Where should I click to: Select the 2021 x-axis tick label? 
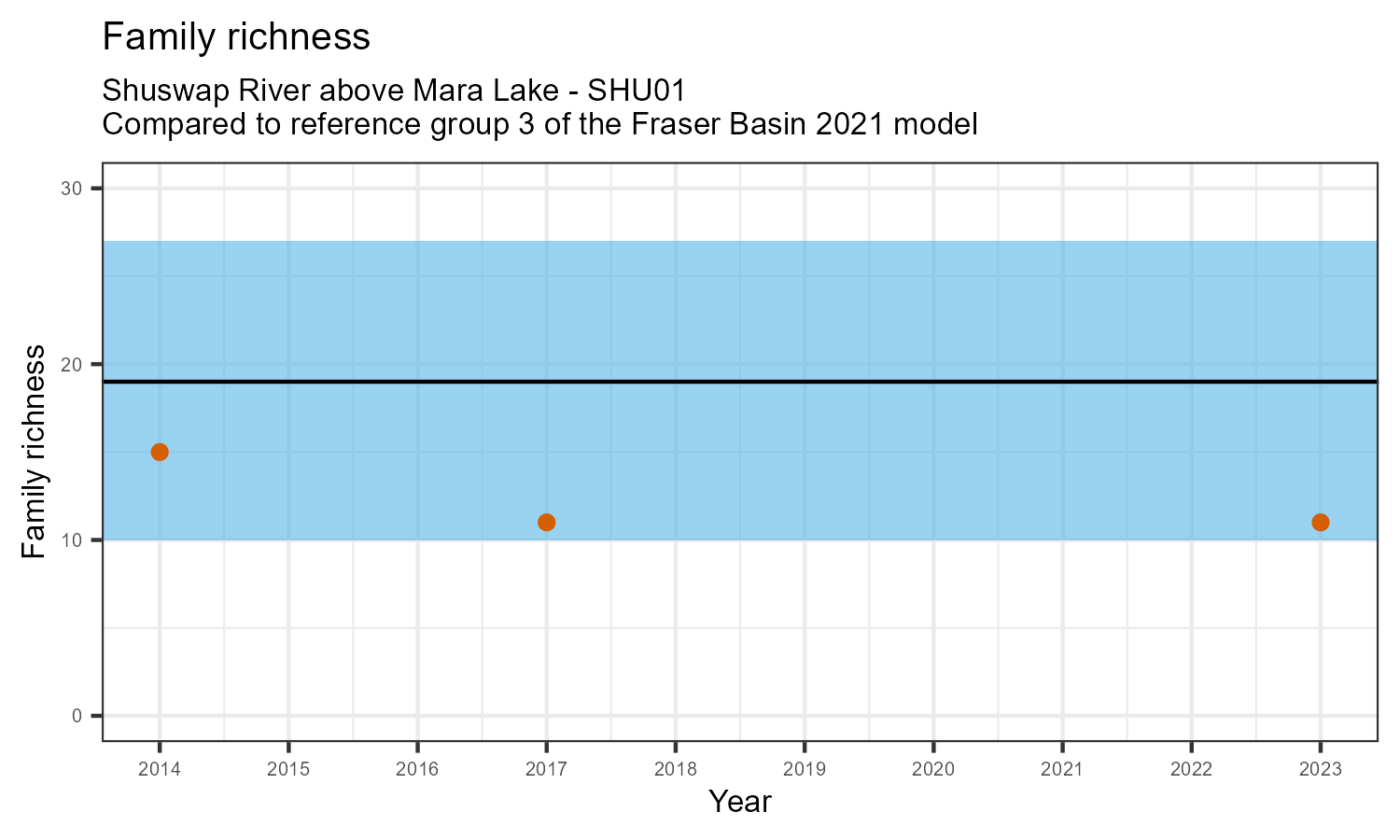(x=1062, y=770)
